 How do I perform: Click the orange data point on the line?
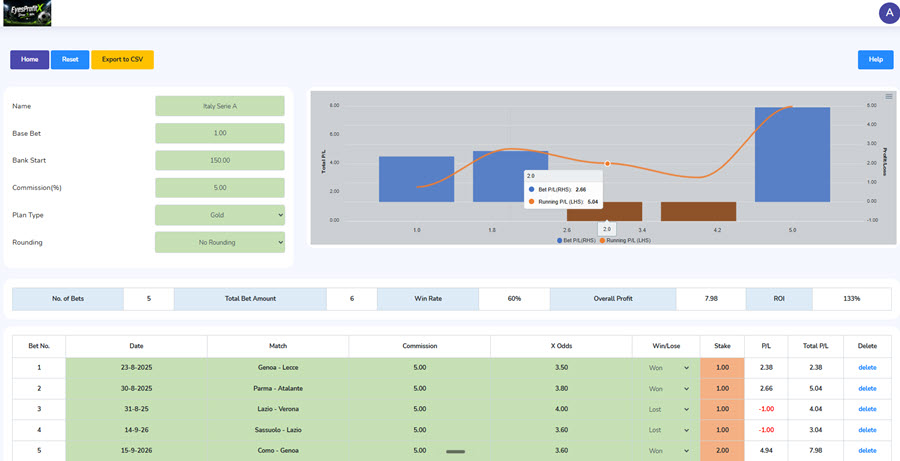(607, 164)
